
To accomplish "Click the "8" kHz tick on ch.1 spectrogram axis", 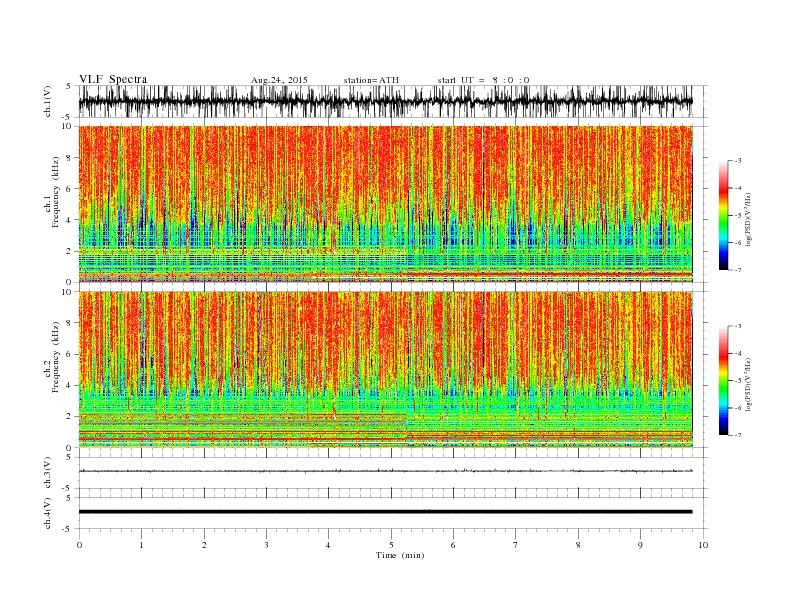I will 70,158.
